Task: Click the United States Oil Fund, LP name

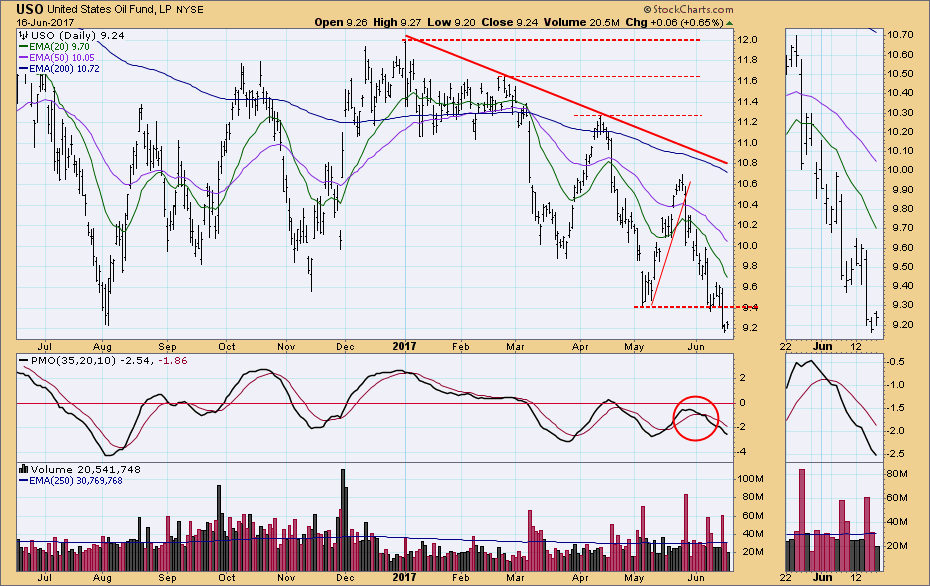Action: coord(110,9)
